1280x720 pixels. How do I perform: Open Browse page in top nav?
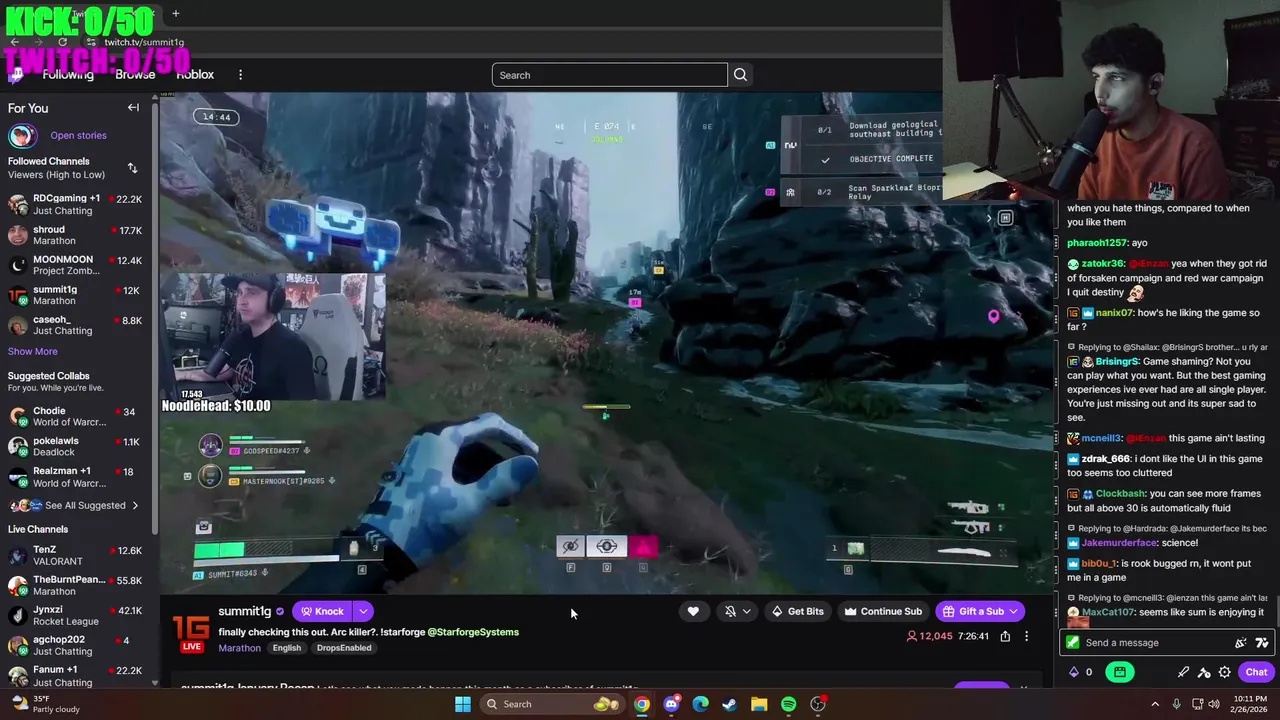pos(135,75)
